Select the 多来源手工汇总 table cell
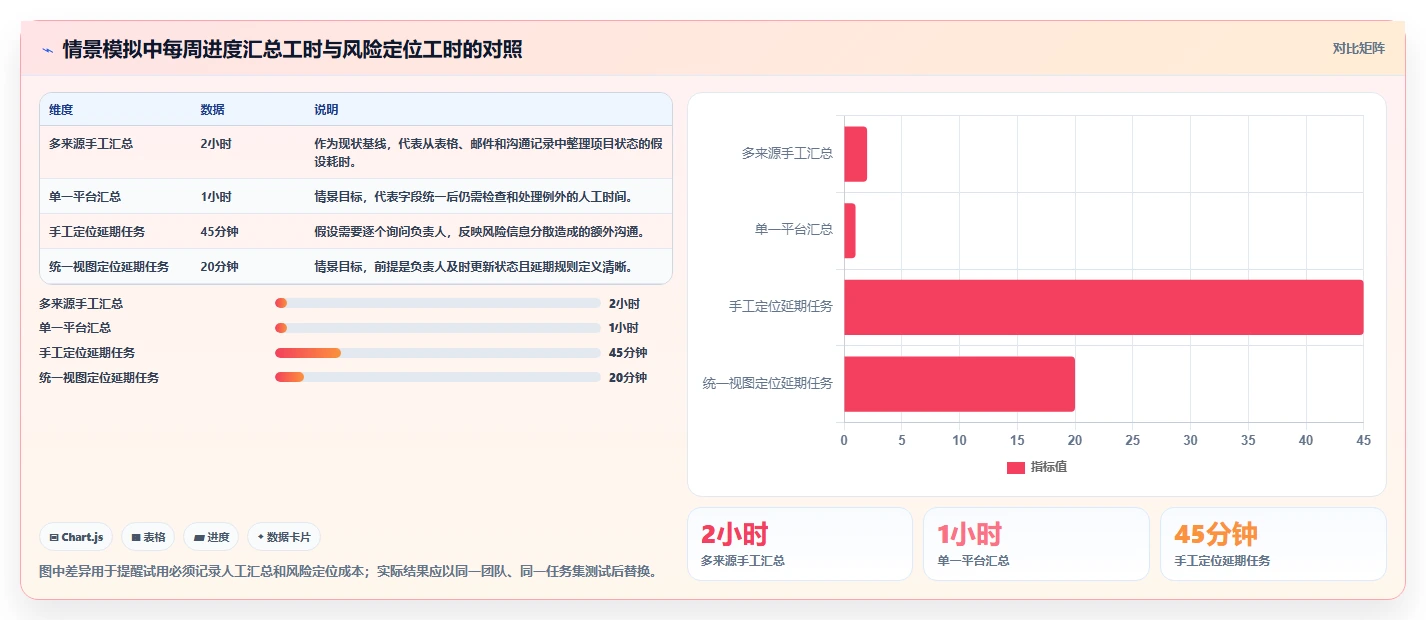The image size is (1426, 620). click(x=91, y=144)
